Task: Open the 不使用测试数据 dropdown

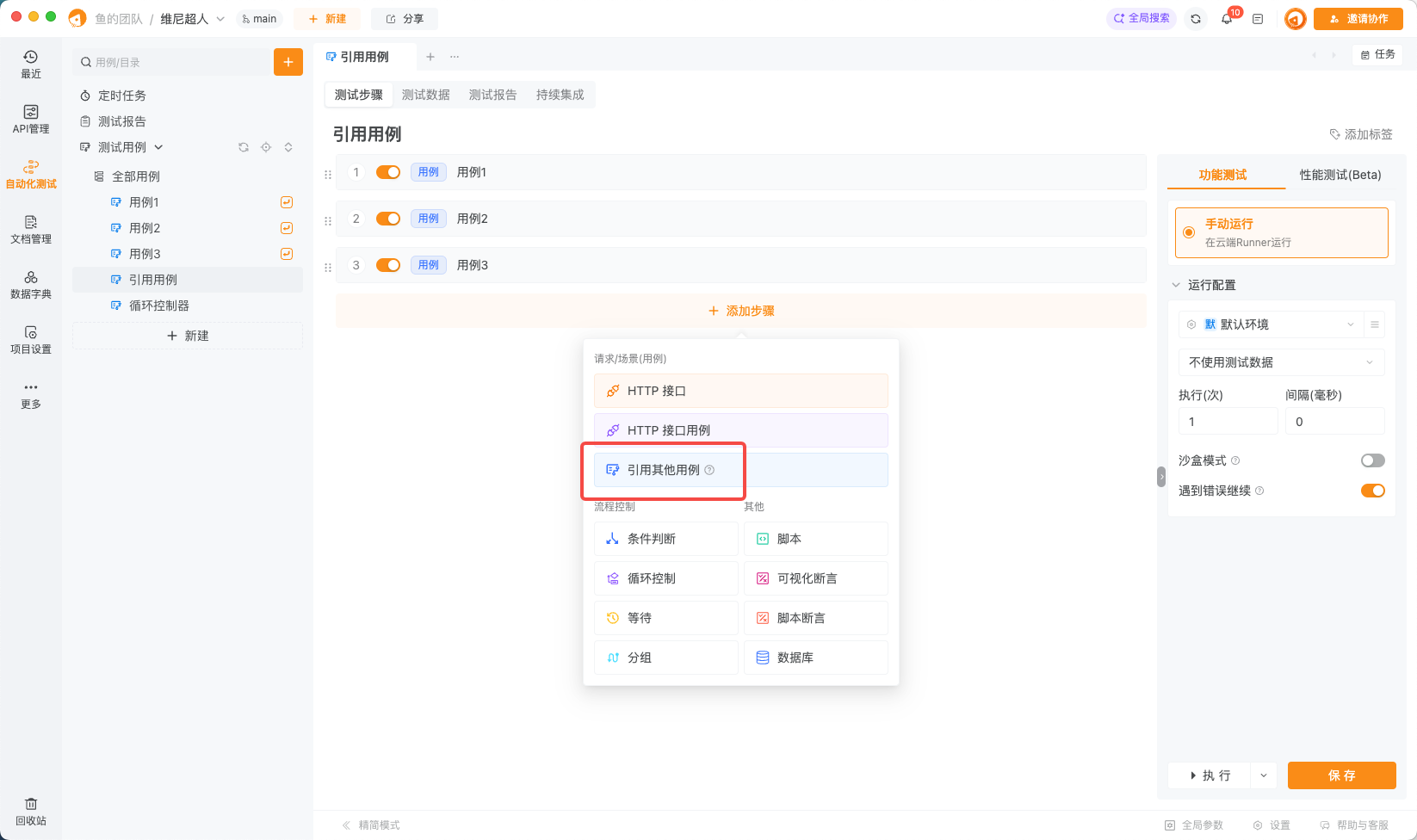Action: pyautogui.click(x=1280, y=361)
